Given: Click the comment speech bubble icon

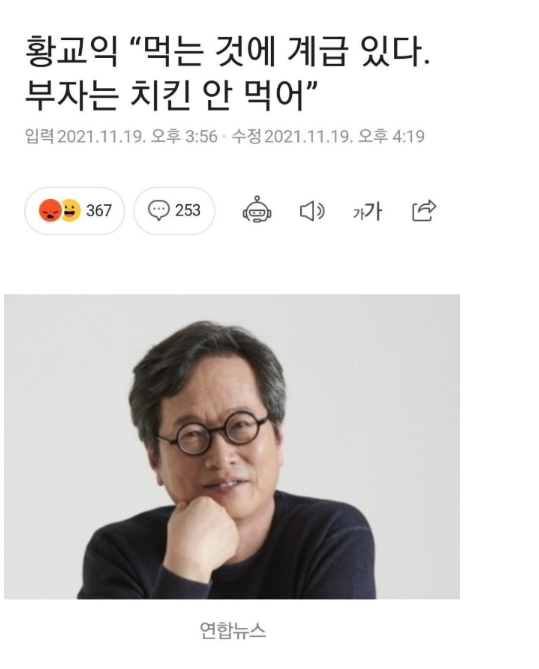Looking at the screenshot, I should click(x=159, y=210).
